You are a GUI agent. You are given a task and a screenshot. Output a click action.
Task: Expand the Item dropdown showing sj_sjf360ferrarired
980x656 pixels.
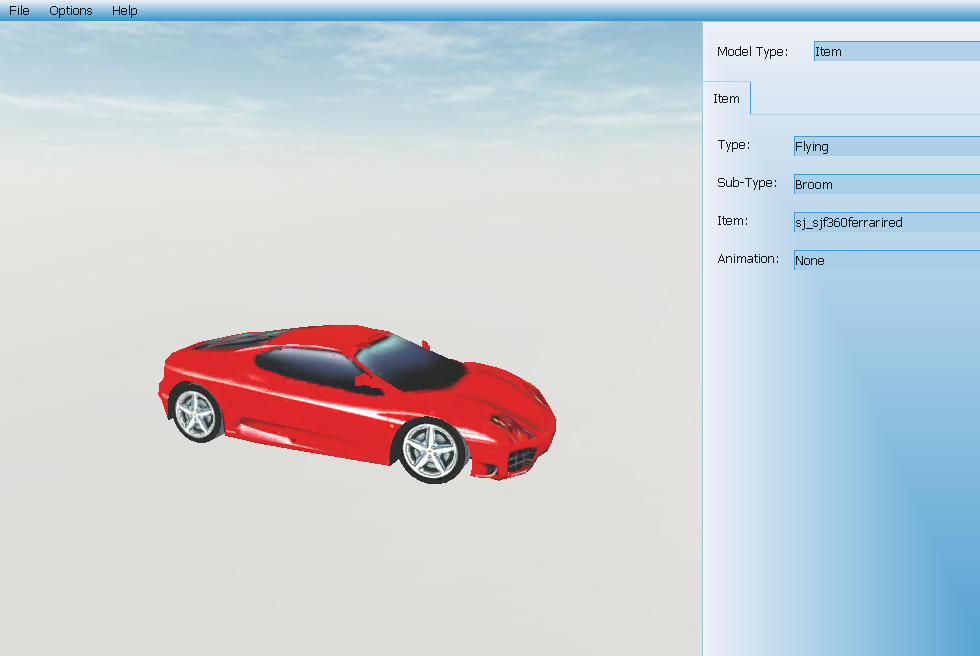[x=886, y=223]
